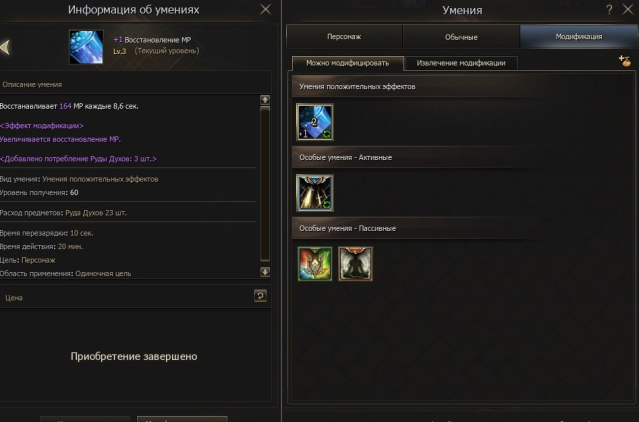Click the scroll up arrow in skill description

pyautogui.click(x=265, y=100)
